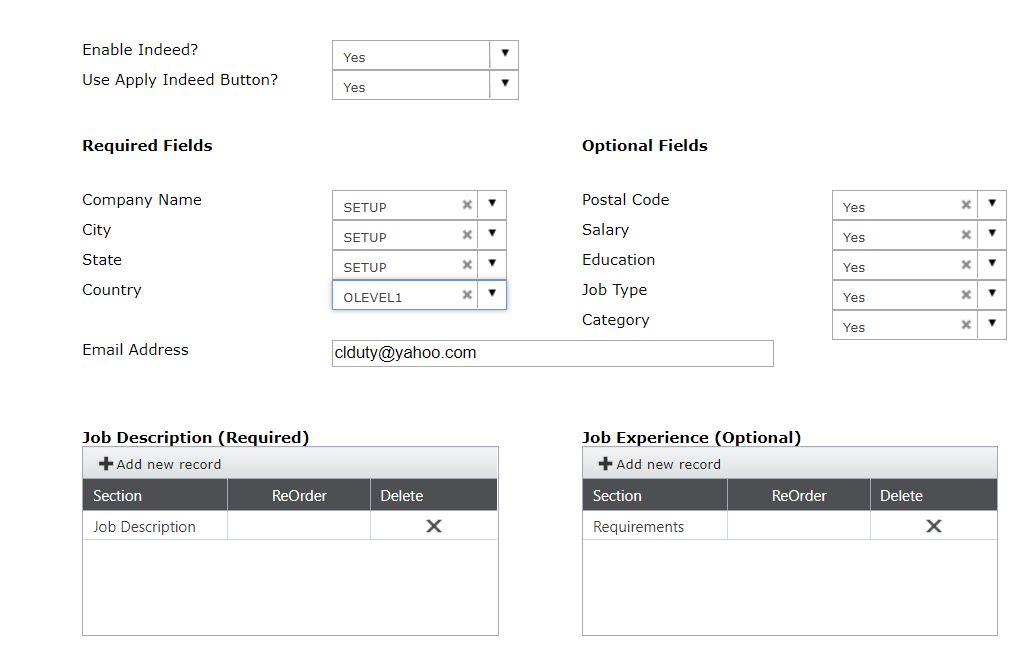1034x662 pixels.
Task: Open the Job Type dropdown
Action: click(x=992, y=294)
